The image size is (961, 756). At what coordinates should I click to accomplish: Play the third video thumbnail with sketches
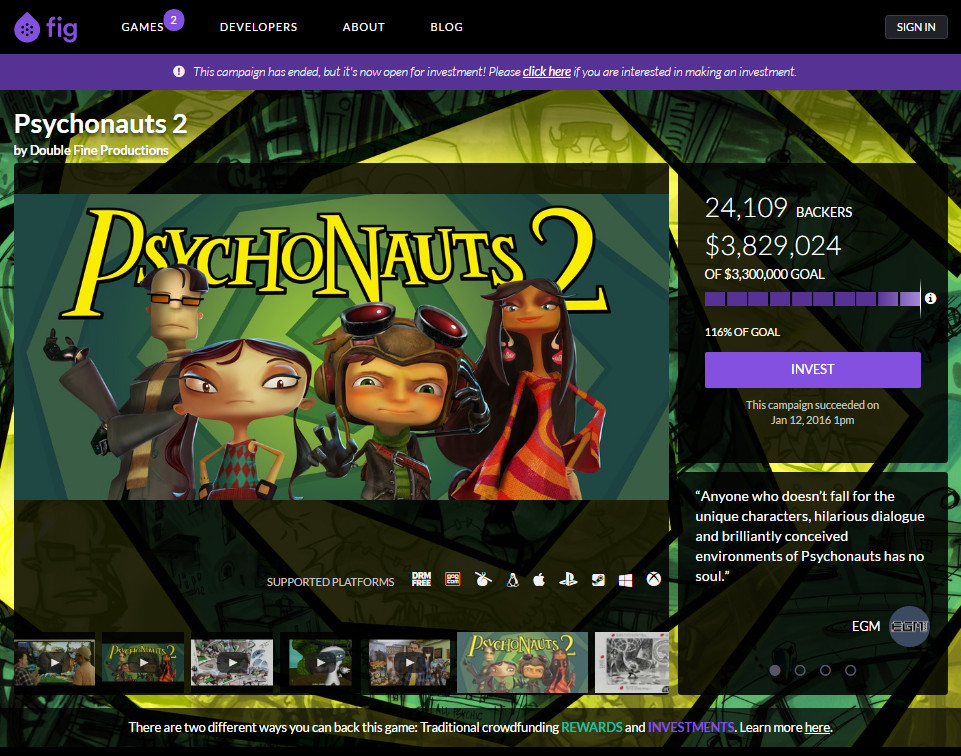[x=232, y=662]
